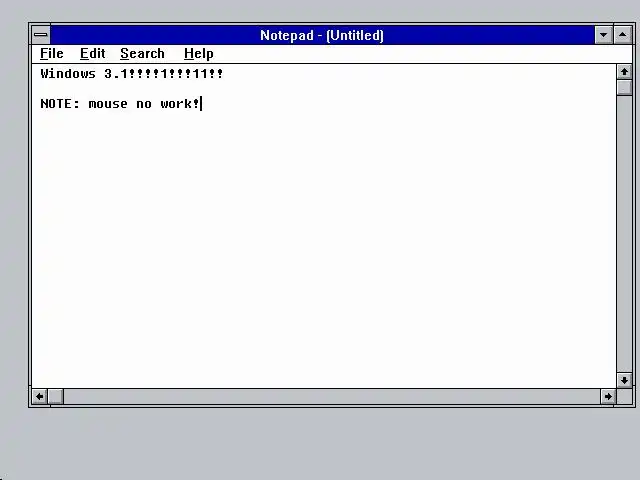Minimize the Notepad window
Image resolution: width=640 pixels, height=480 pixels.
tap(603, 35)
